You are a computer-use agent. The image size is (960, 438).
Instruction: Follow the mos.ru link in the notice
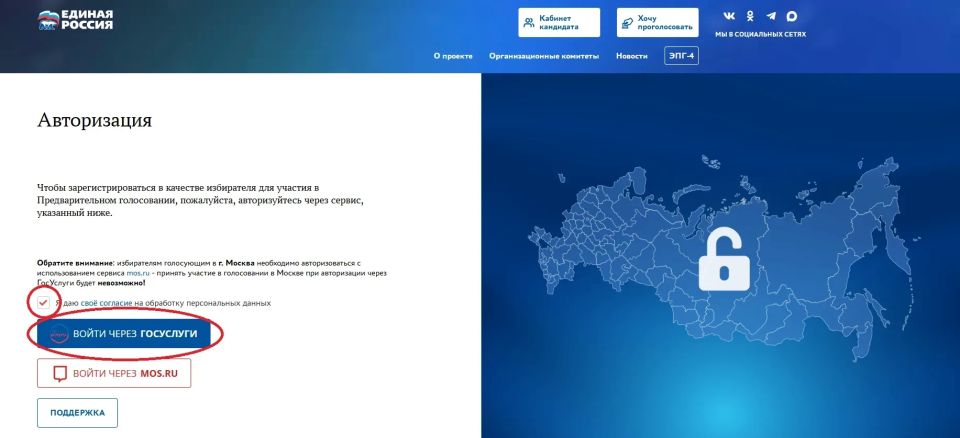click(138, 273)
